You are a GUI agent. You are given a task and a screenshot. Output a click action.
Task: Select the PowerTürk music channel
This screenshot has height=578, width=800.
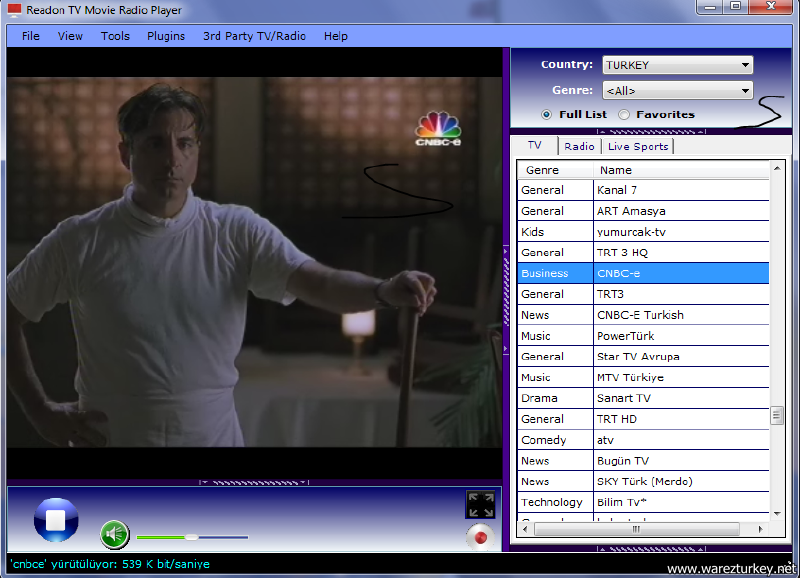[643, 336]
